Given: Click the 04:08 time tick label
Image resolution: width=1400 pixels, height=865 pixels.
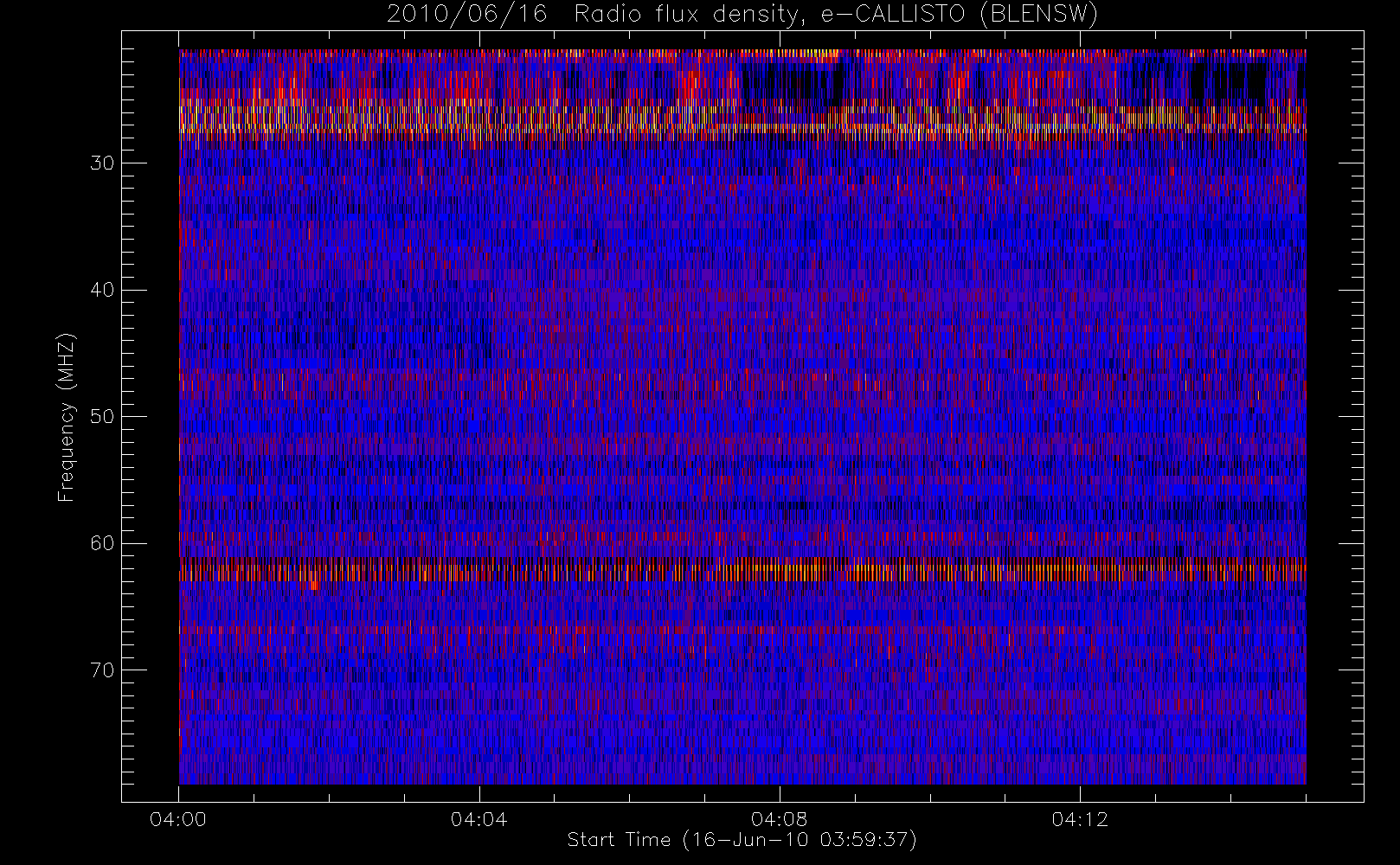Looking at the screenshot, I should coord(779,819).
